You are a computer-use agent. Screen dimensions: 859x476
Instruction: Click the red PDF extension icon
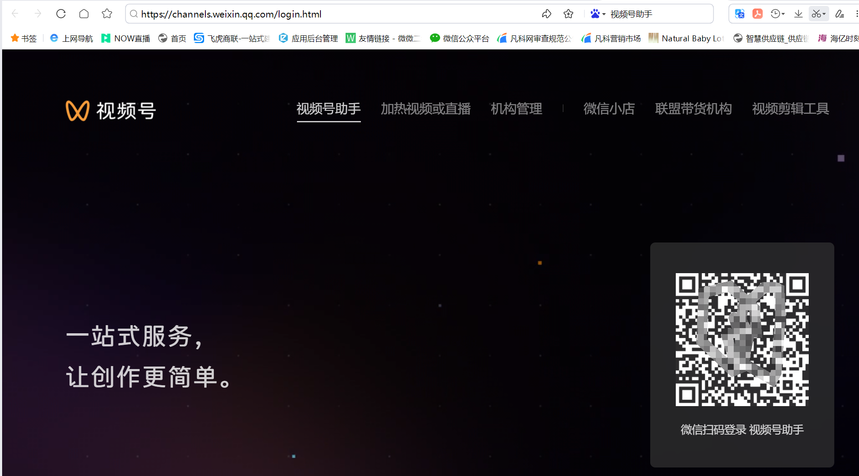coord(758,14)
